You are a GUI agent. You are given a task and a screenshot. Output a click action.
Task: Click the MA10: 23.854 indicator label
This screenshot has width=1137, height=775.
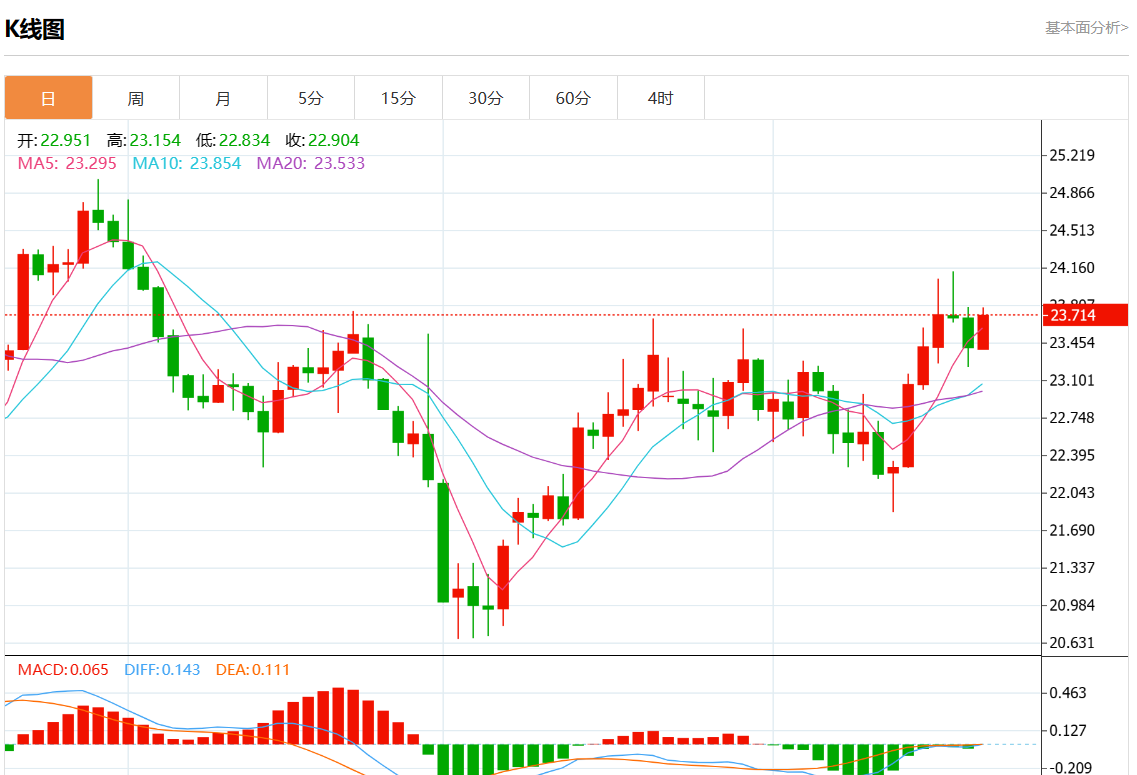click(x=186, y=163)
